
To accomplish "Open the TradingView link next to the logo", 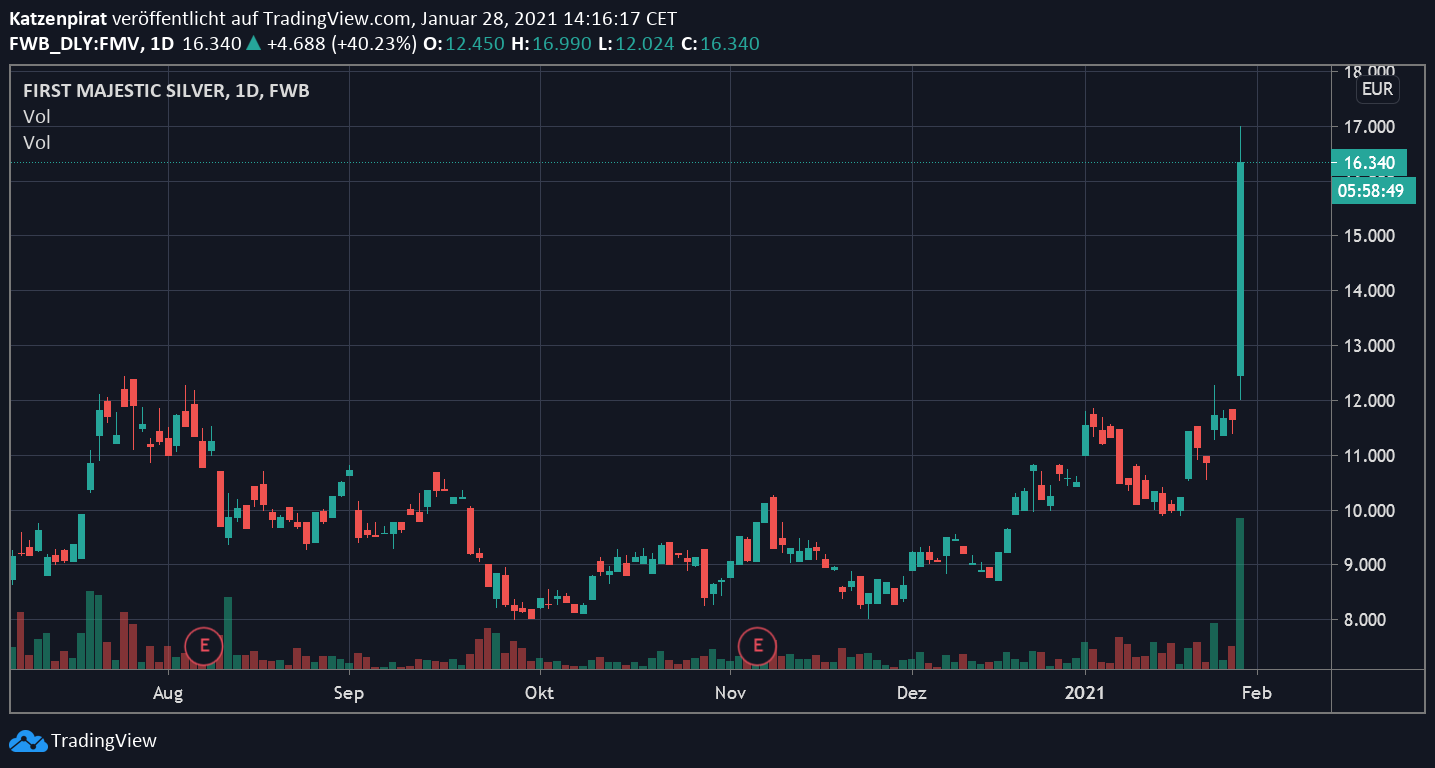I will (104, 741).
